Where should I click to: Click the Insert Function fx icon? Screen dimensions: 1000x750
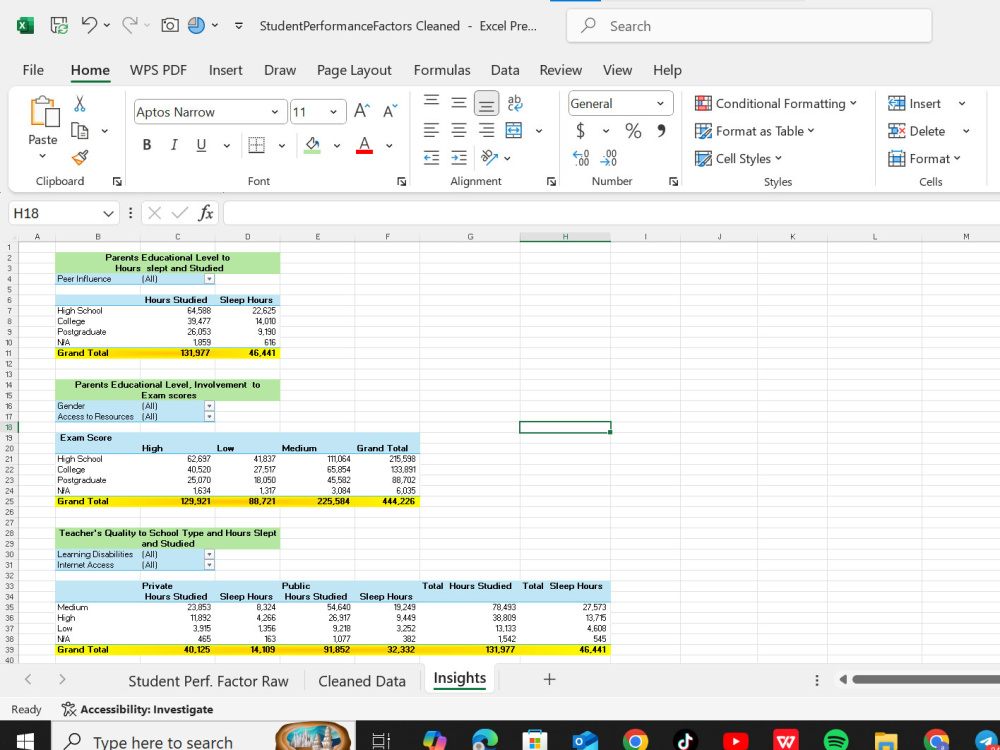[x=205, y=213]
